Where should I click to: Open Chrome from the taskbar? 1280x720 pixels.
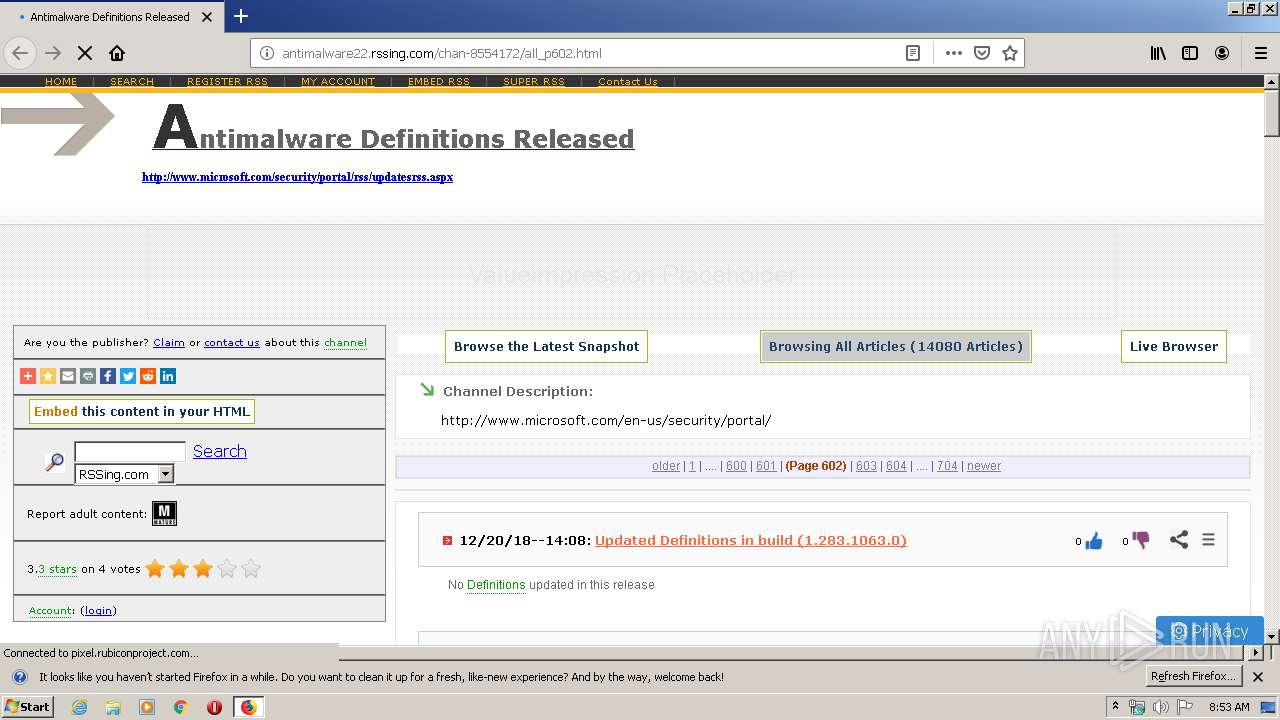pos(180,707)
